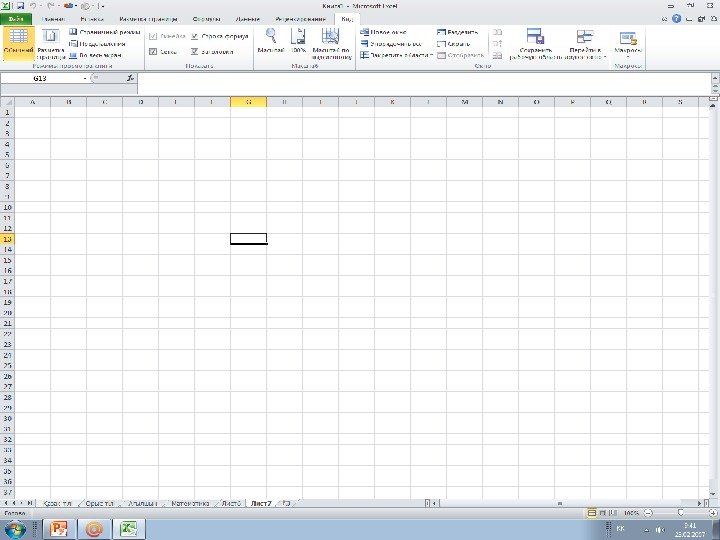The width and height of the screenshot is (720, 540).
Task: Hide the window (Скрыть)
Action: pyautogui.click(x=453, y=44)
